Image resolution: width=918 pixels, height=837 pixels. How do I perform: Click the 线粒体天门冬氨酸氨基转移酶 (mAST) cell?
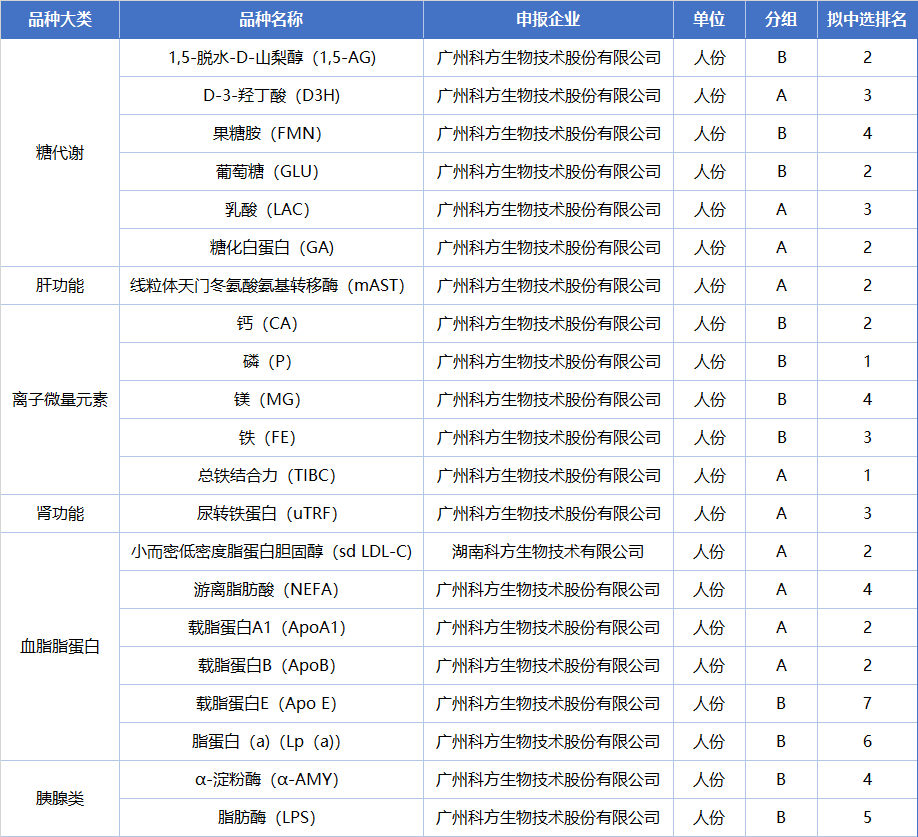(271, 286)
